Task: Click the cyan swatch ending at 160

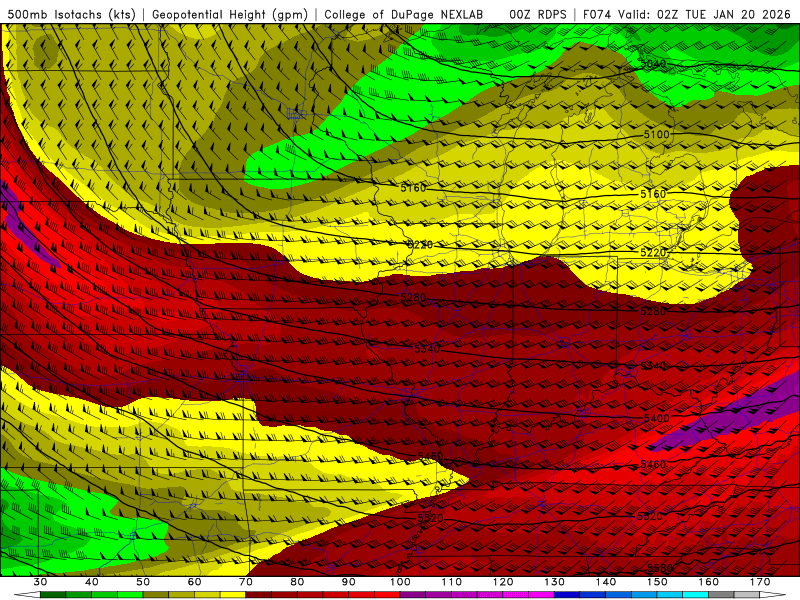Action: coord(696,594)
